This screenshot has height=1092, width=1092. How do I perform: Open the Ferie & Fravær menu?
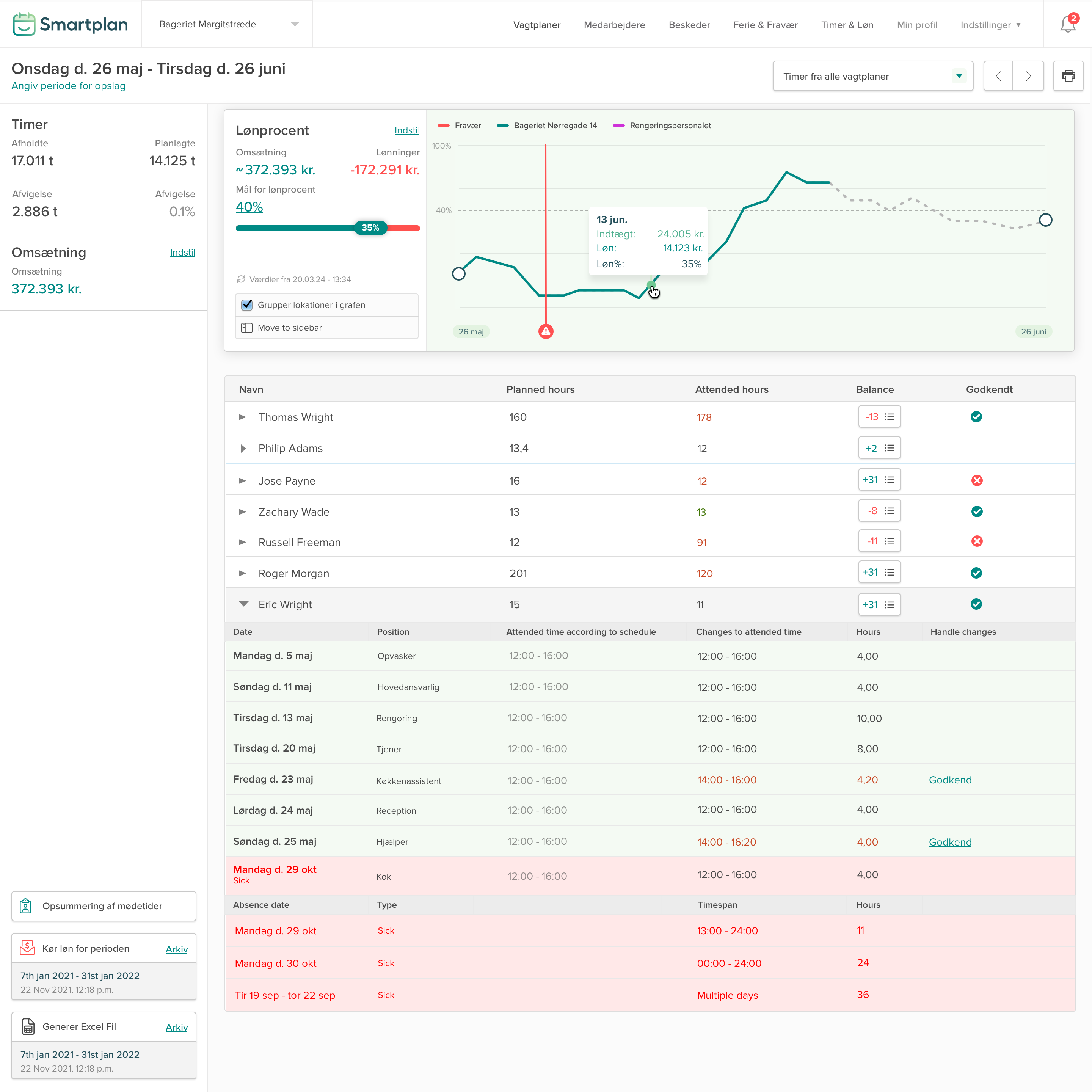tap(765, 25)
